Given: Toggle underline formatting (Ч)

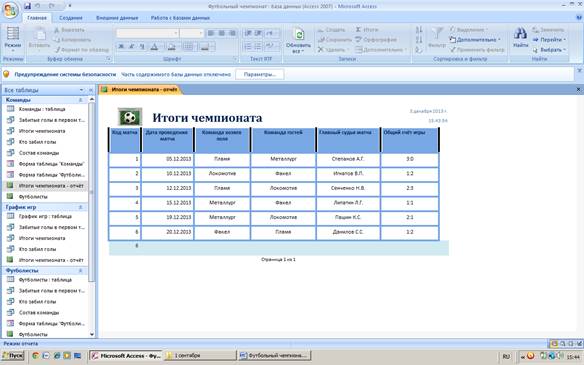Looking at the screenshot, I should click(142, 46).
